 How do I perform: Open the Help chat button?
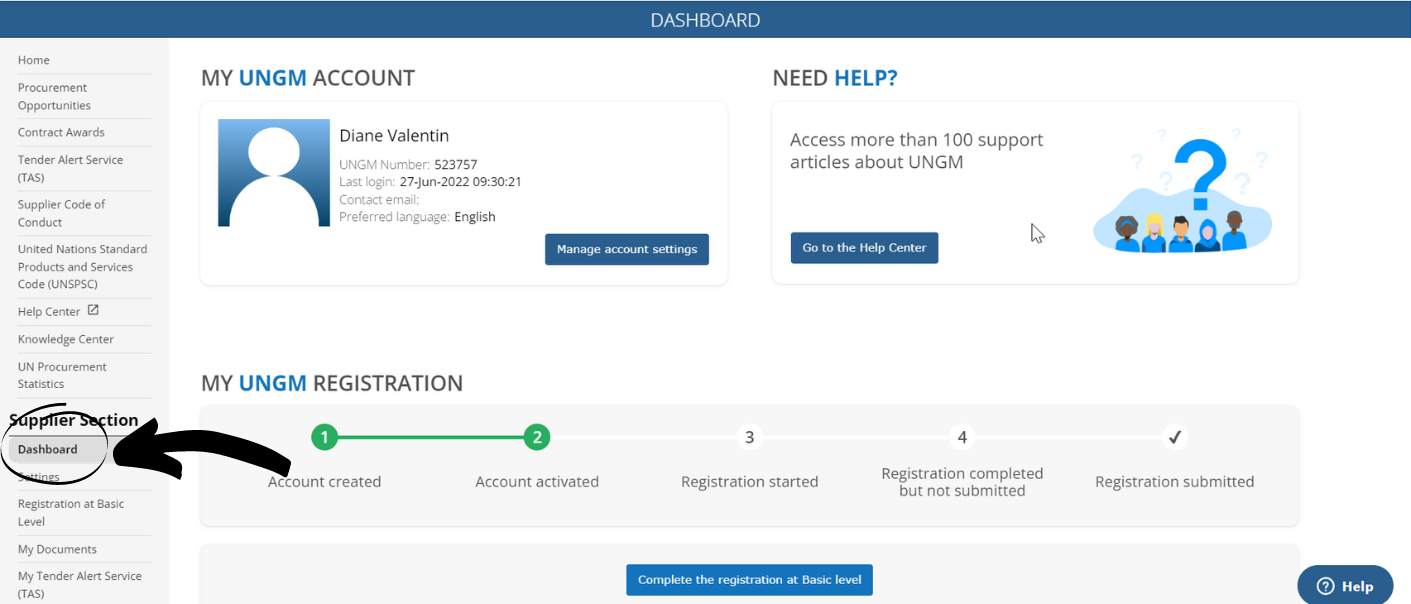point(1345,586)
